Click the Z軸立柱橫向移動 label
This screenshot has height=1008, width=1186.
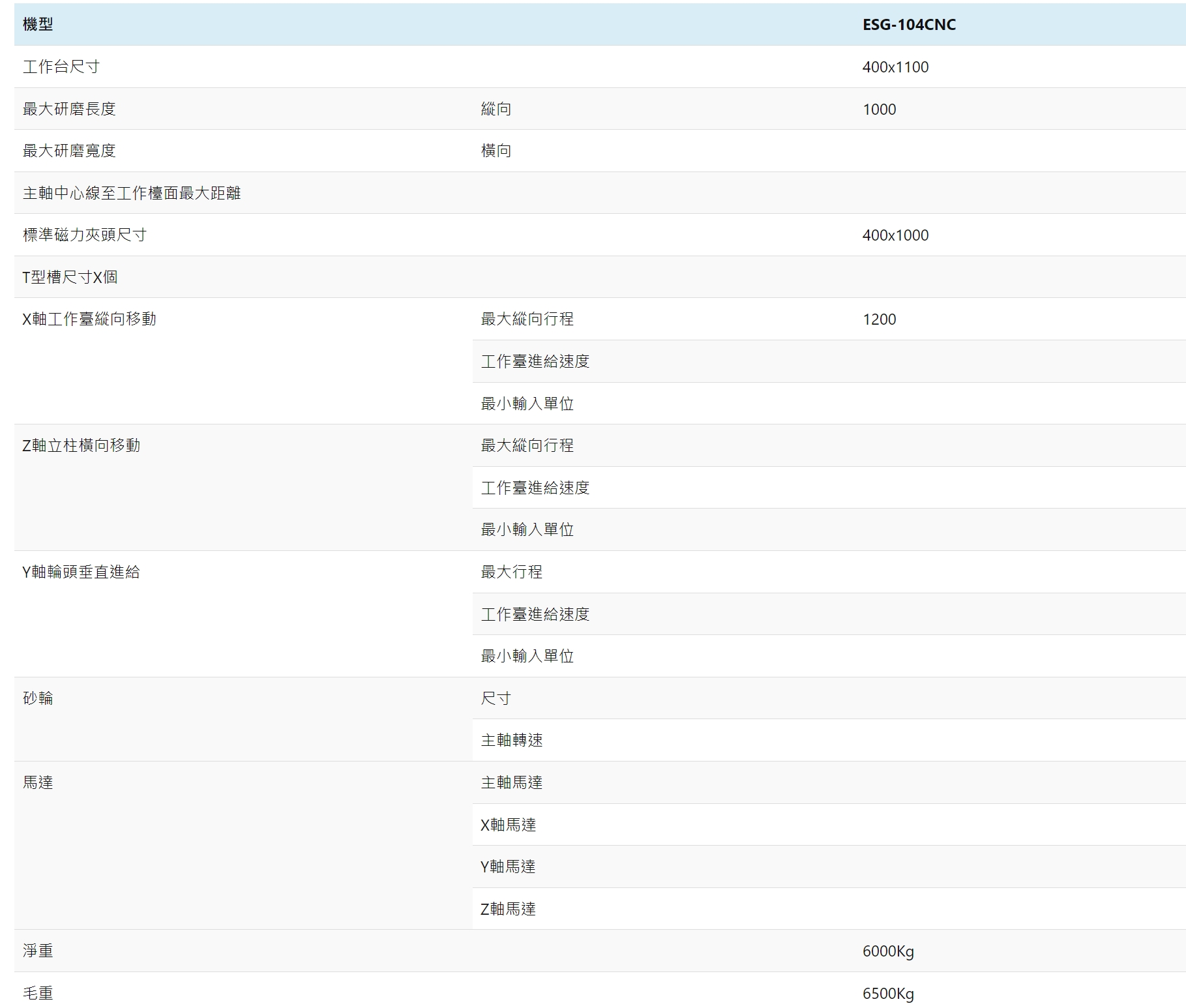coord(82,445)
